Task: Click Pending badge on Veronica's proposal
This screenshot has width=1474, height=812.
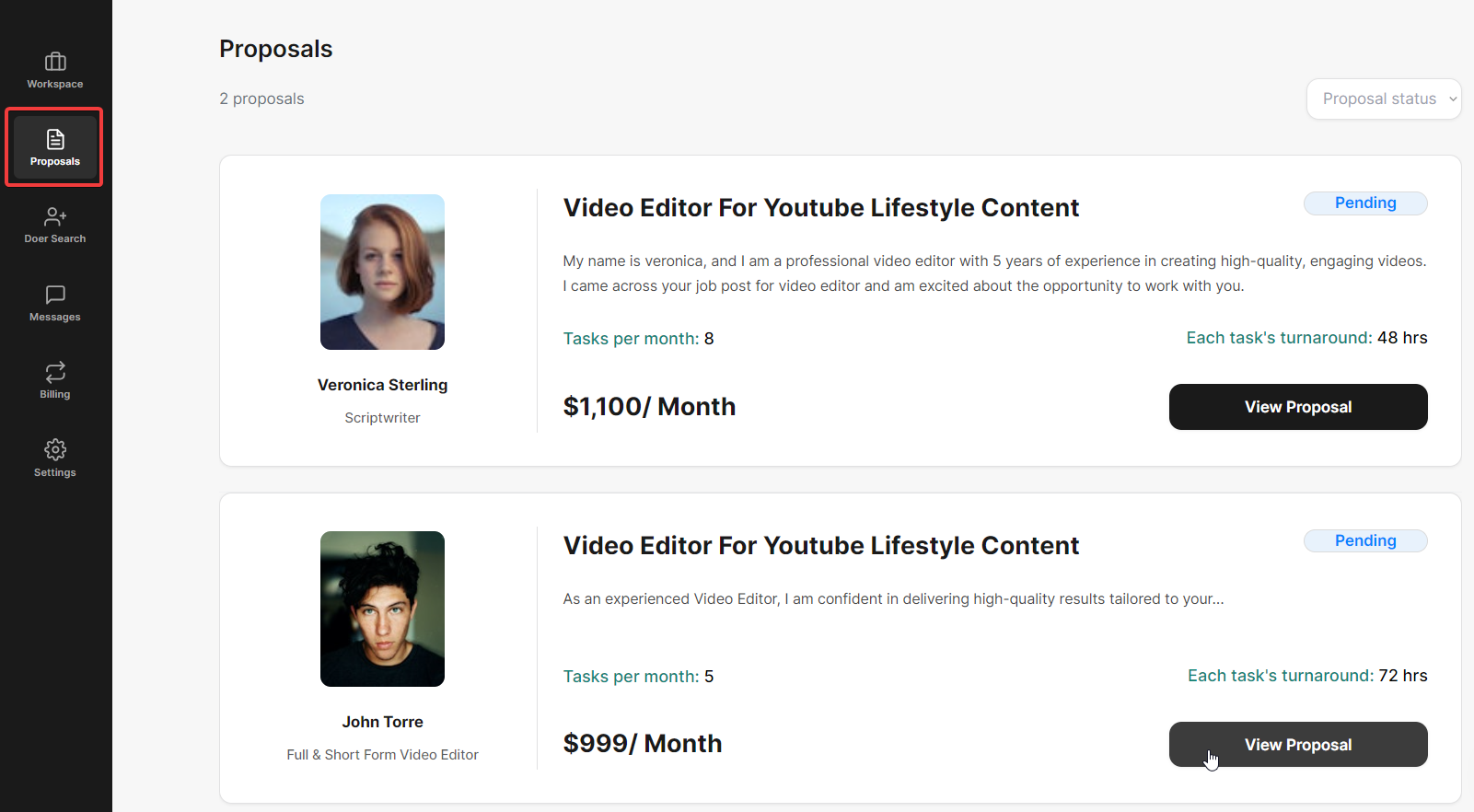Action: (x=1365, y=203)
